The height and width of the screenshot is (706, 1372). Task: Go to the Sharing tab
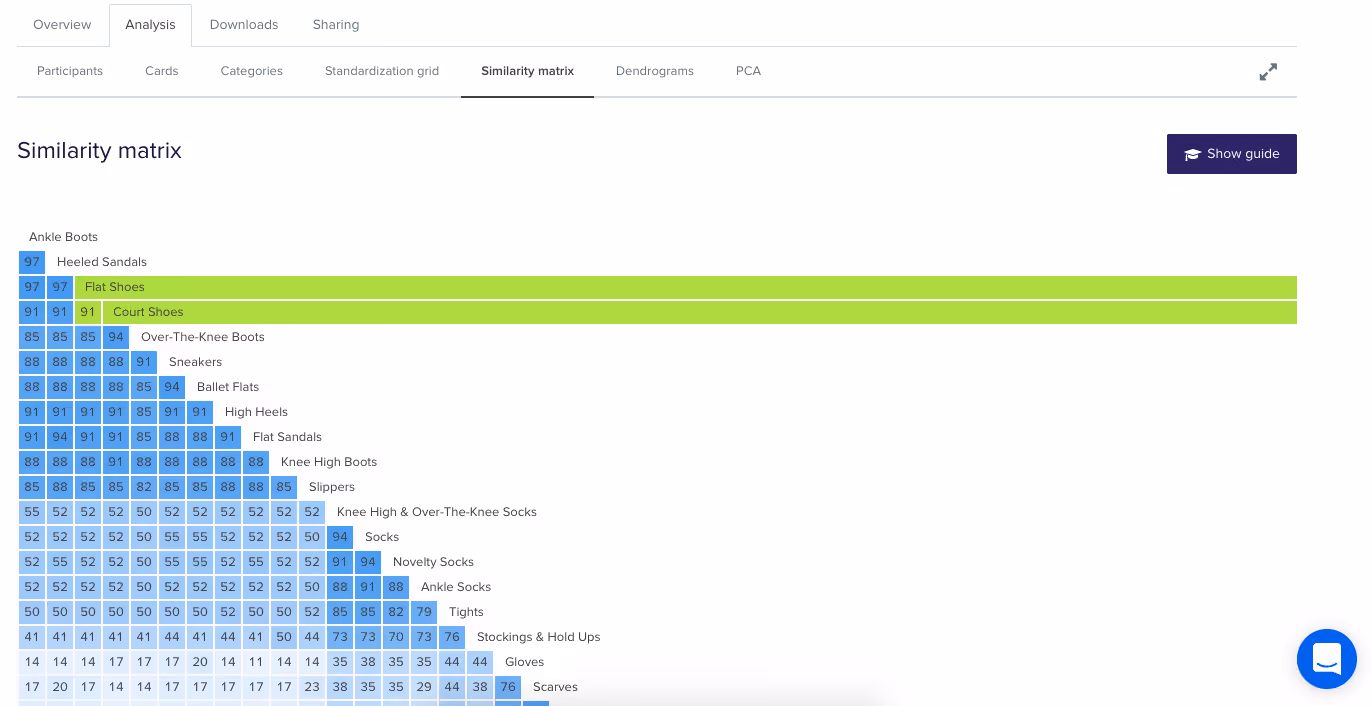[x=336, y=24]
